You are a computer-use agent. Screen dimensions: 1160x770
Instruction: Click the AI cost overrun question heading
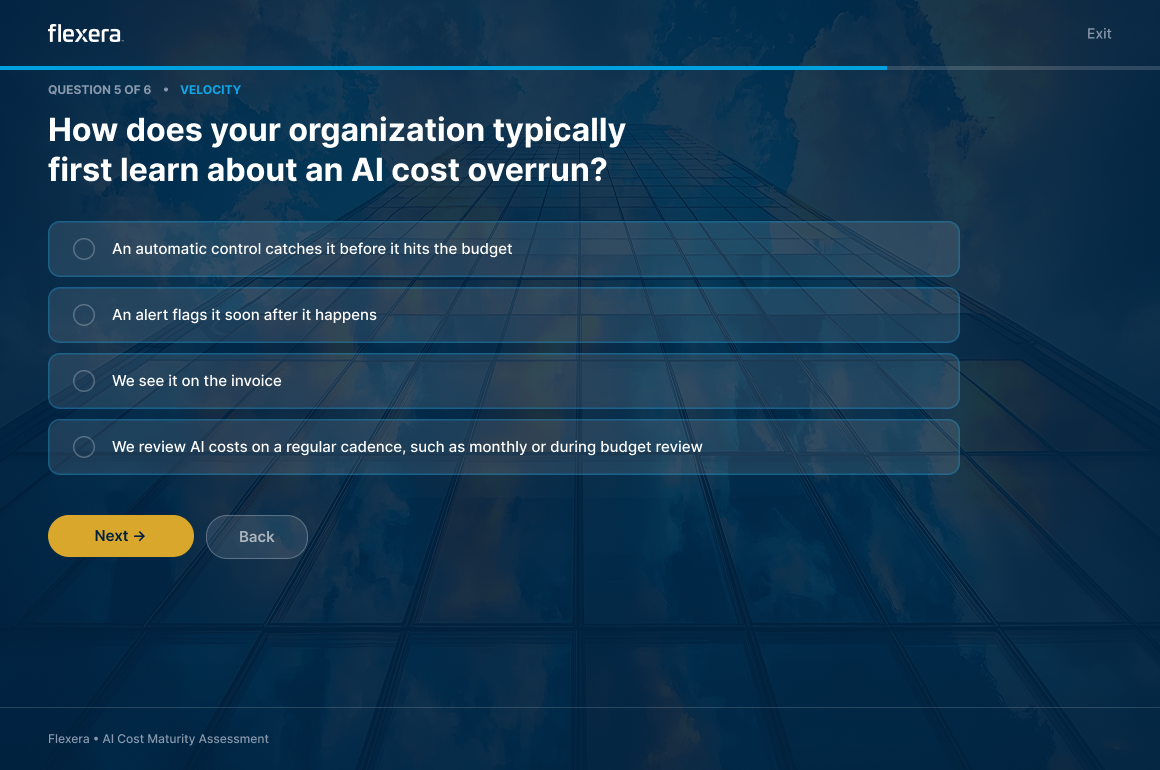tap(337, 150)
